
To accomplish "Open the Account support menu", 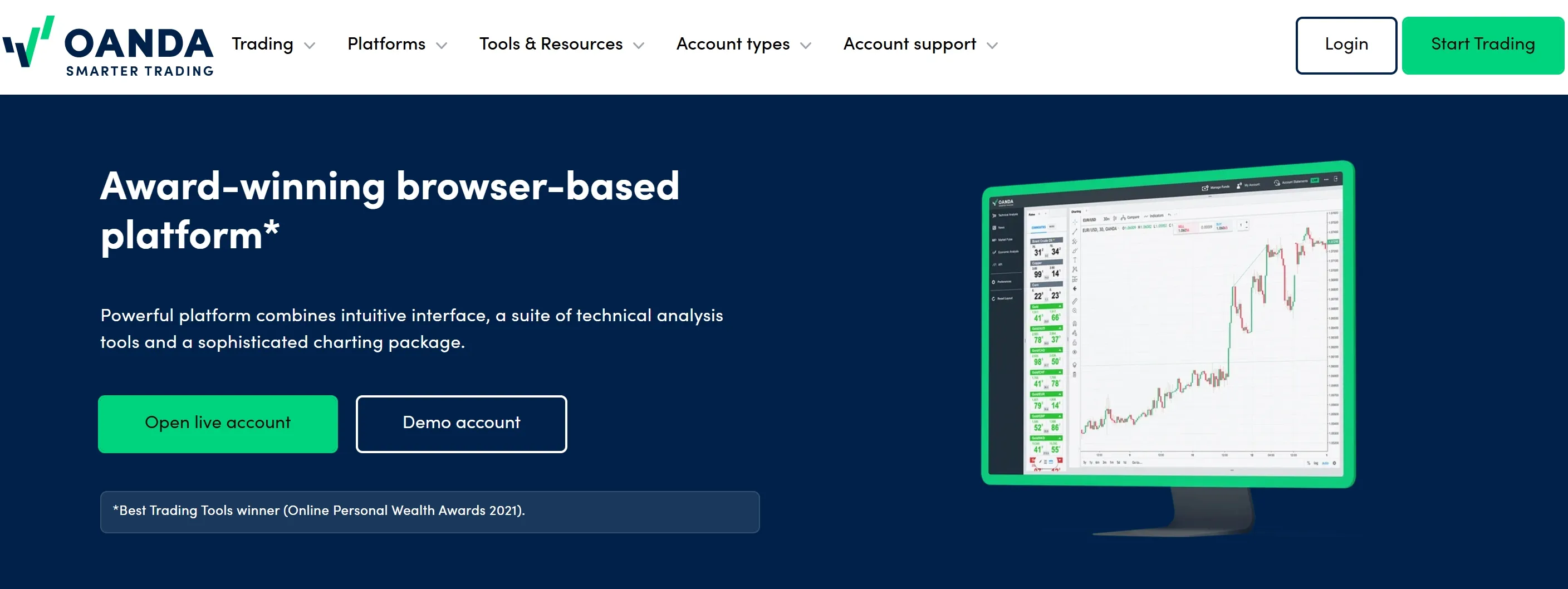I will [909, 45].
